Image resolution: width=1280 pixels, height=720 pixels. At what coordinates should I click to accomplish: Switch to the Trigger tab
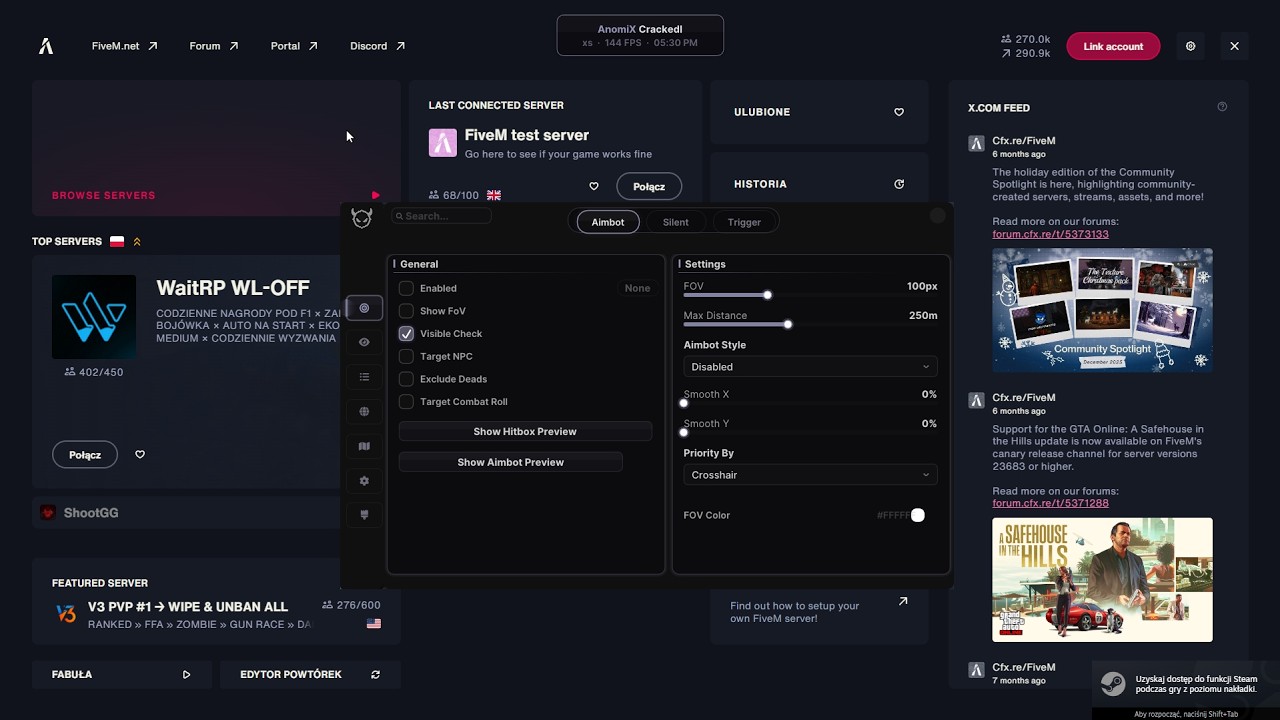tap(744, 222)
